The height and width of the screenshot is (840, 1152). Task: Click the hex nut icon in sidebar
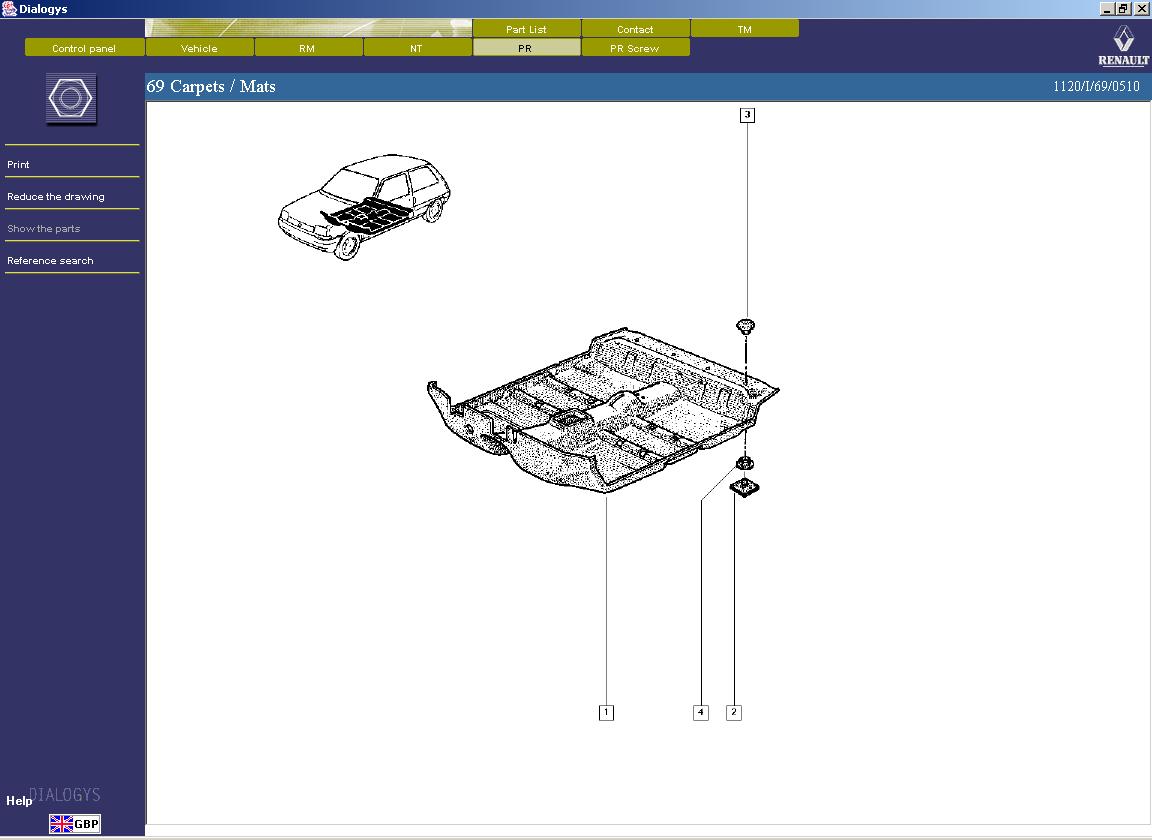pos(71,98)
